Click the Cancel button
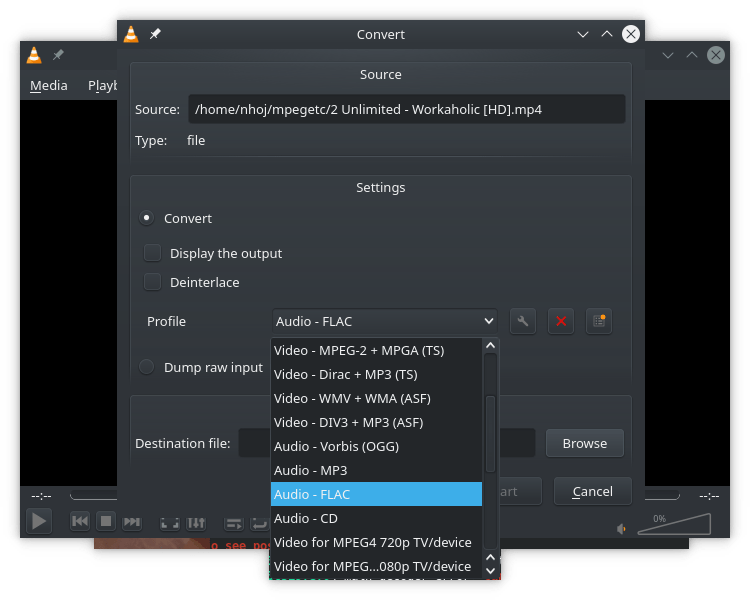Screen dimensions: 750x600 click(592, 491)
